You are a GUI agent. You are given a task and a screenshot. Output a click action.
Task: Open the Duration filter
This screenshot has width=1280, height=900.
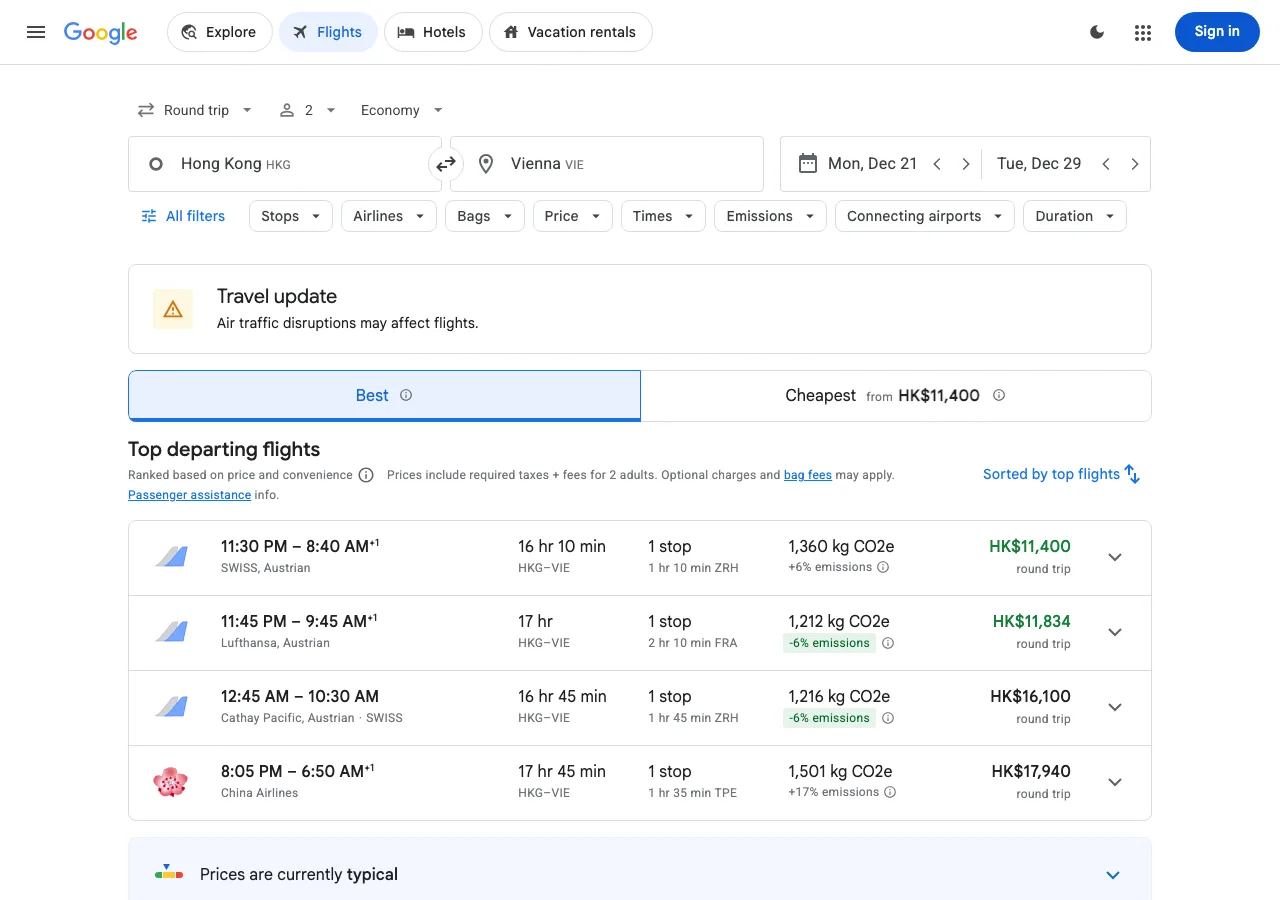(x=1075, y=216)
